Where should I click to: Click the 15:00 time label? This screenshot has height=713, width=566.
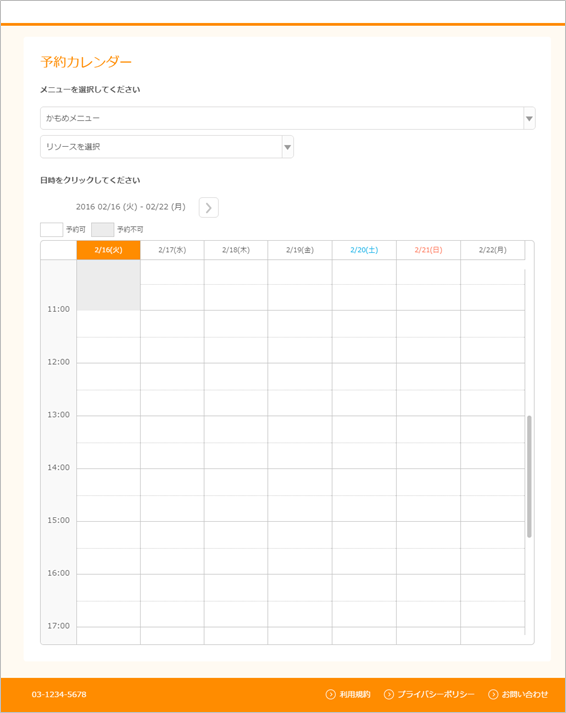point(59,520)
